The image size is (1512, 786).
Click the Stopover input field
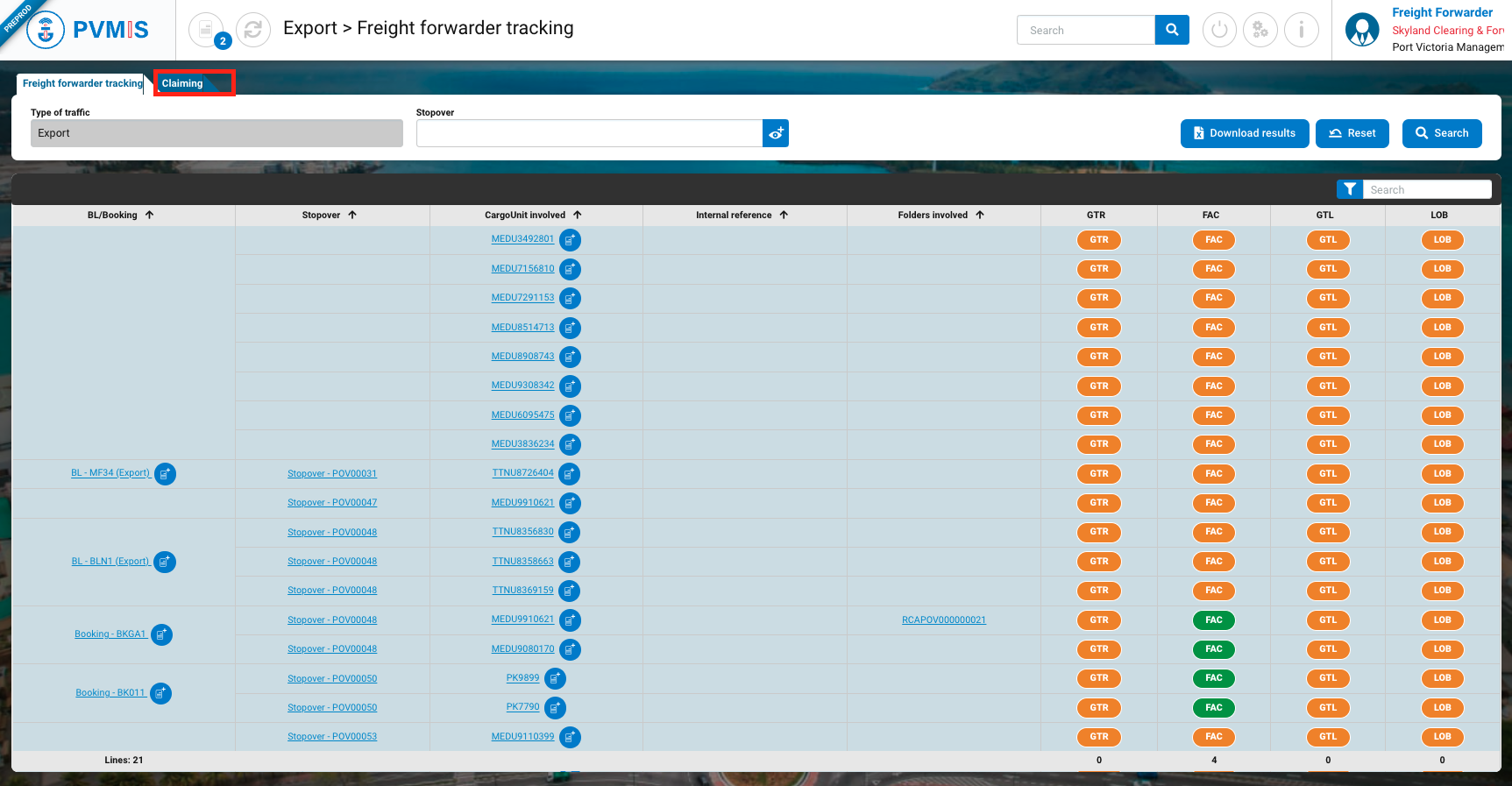[588, 133]
